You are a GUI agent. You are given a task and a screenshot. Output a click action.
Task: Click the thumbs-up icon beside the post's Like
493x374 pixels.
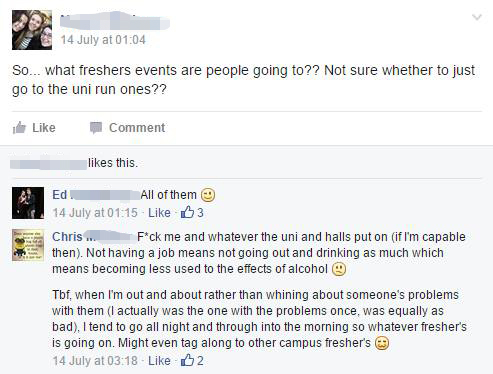[x=19, y=127]
